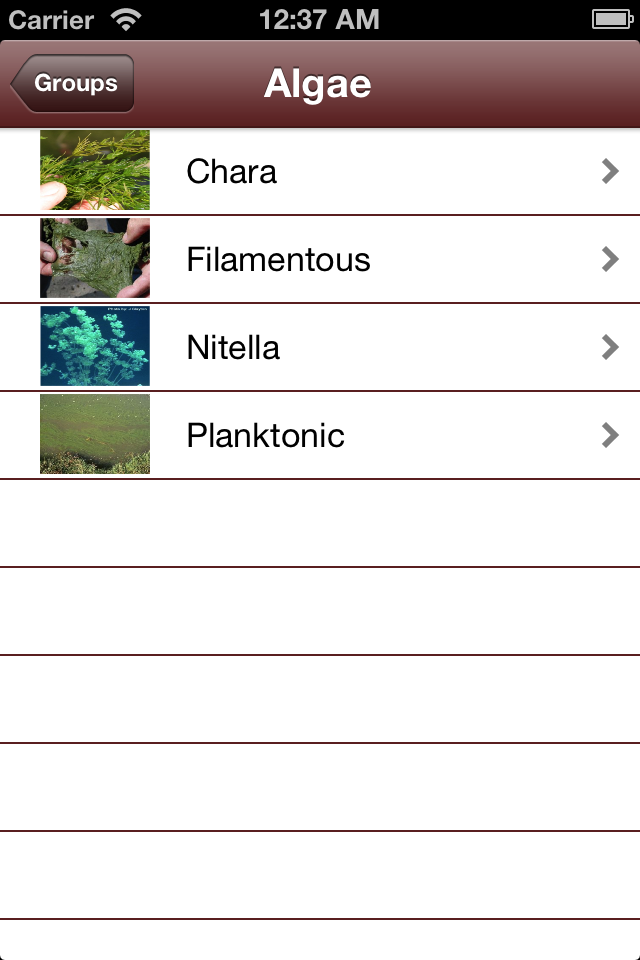Screen dimensions: 640x960
Task: Tap the Wi-Fi signal icon
Action: point(127,19)
